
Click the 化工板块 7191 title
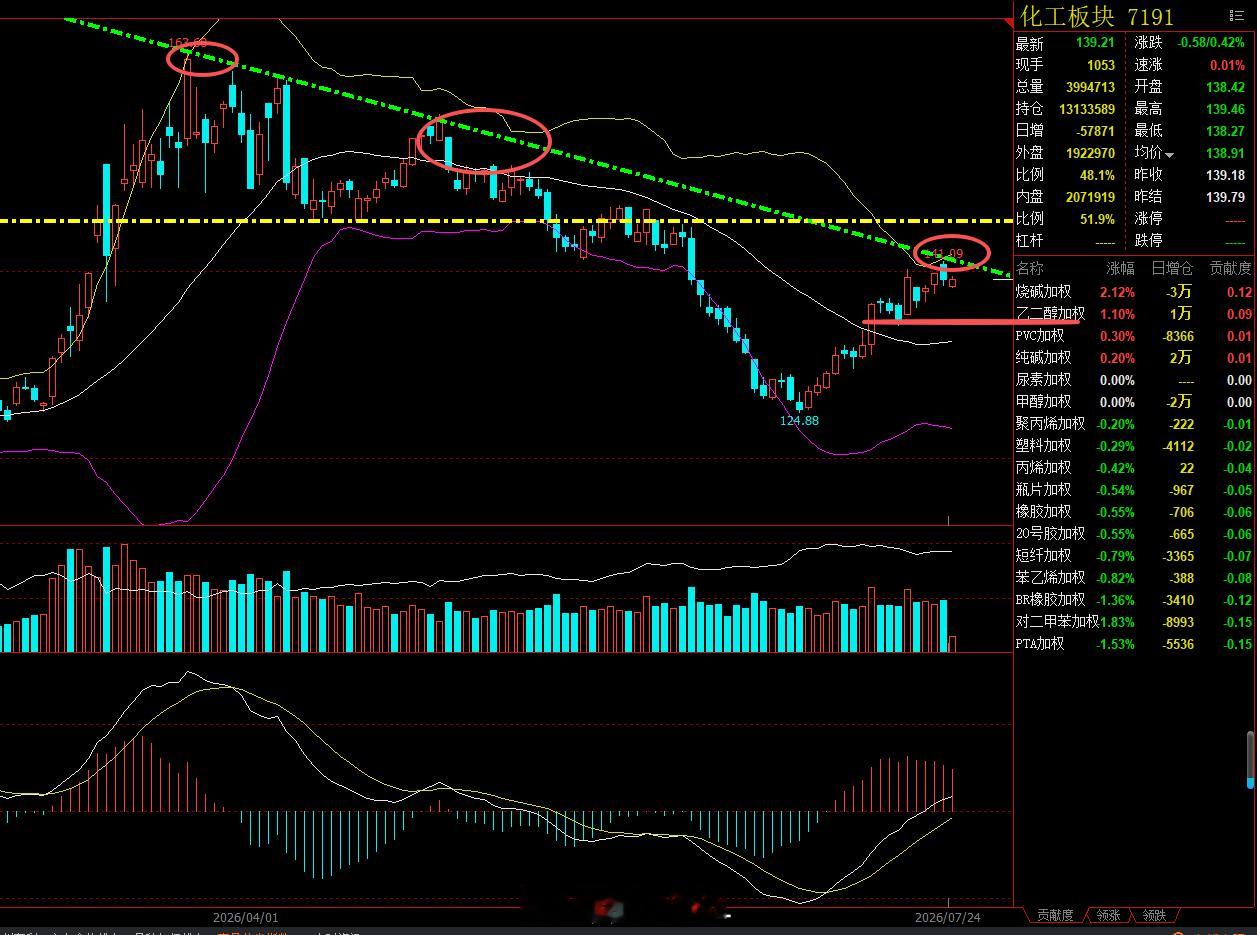[1097, 16]
